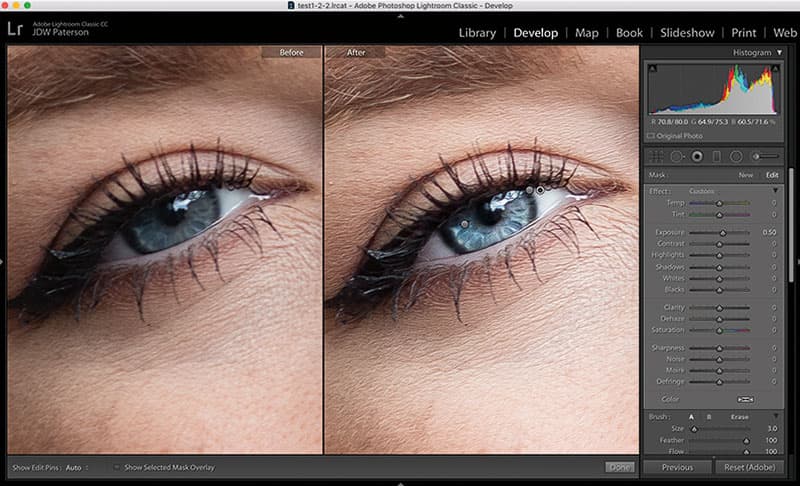
Task: Select the Adjustment Brush tool
Action: point(765,156)
